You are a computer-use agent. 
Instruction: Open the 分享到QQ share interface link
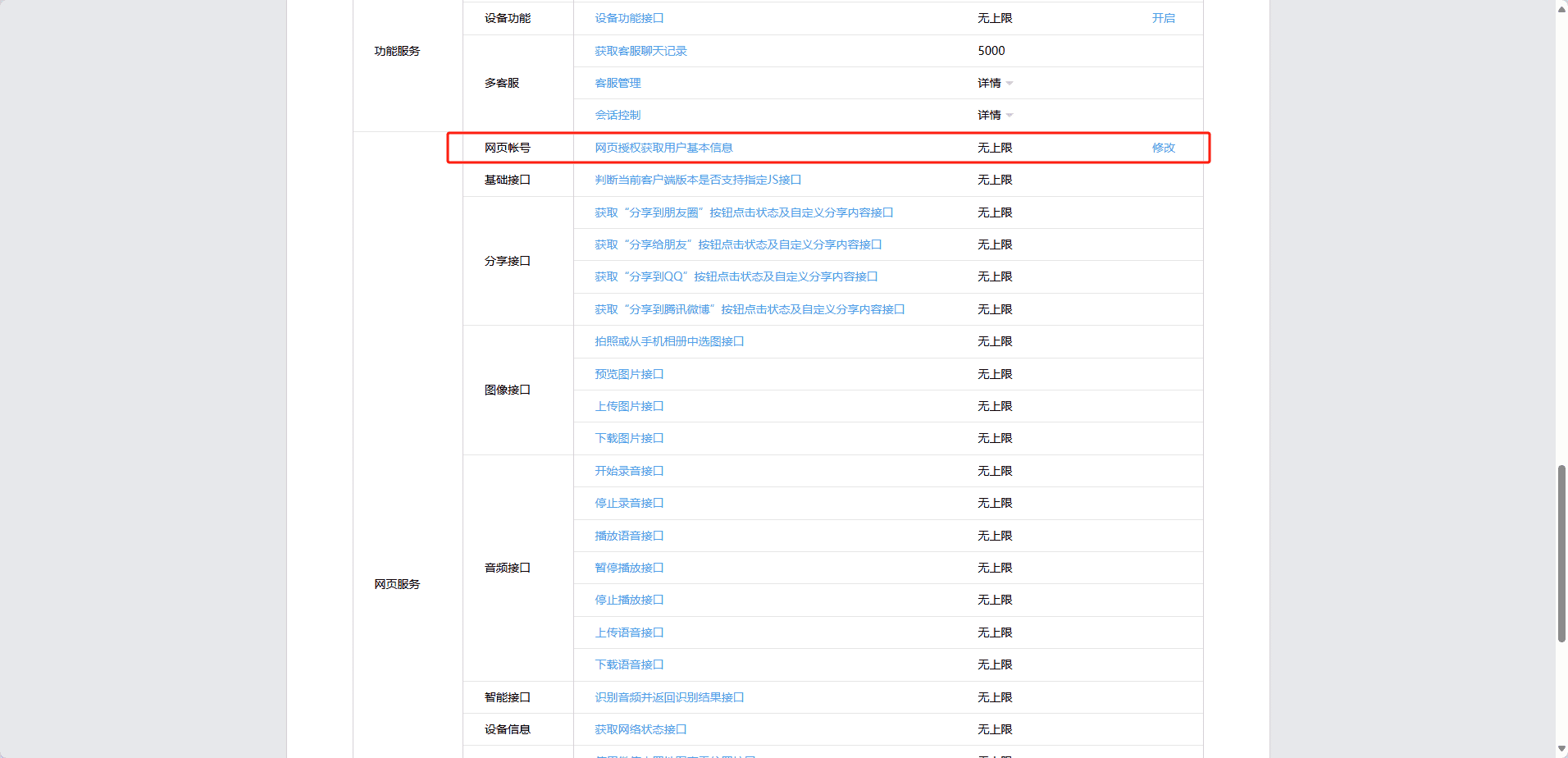(x=736, y=276)
